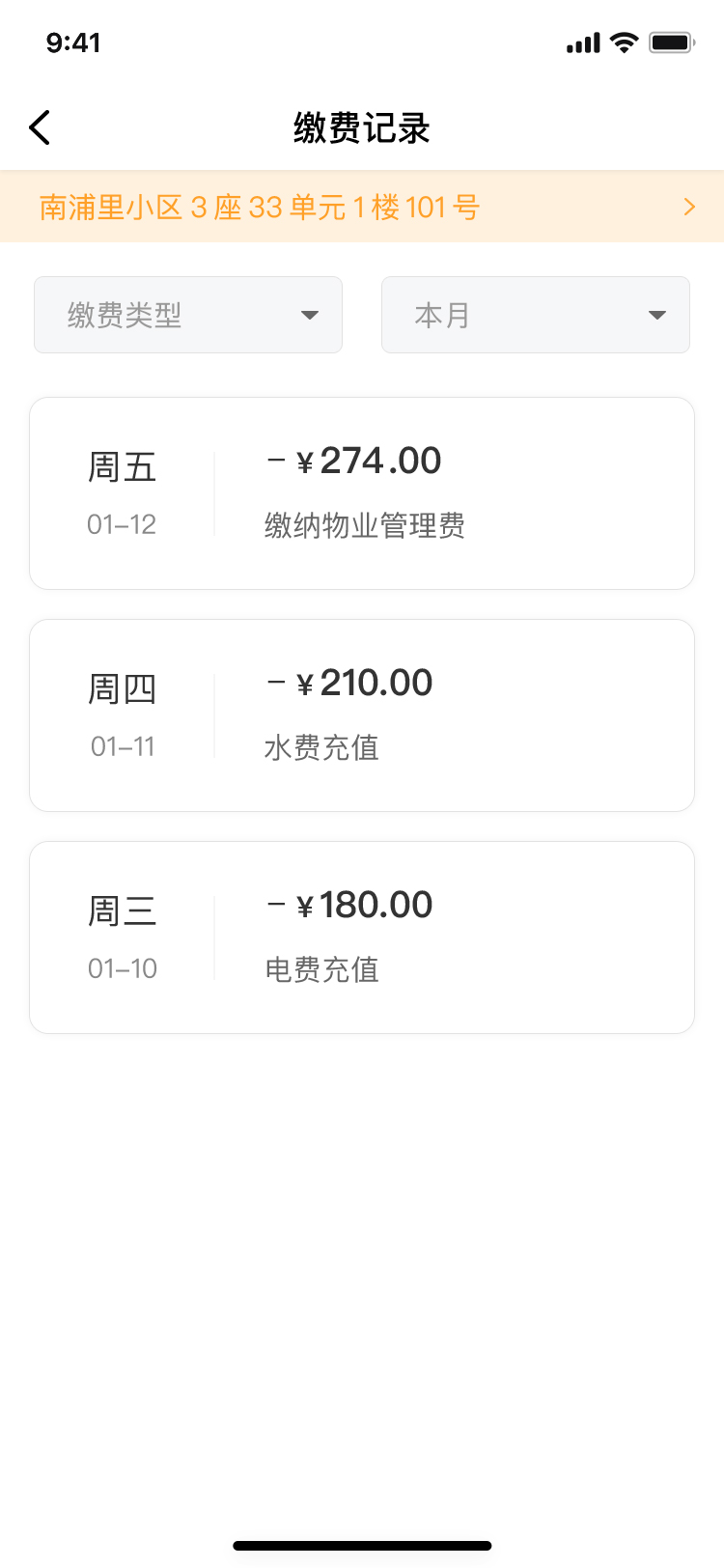Screen dimensions: 724x1568
Task: Open the 缴费类型 dropdown
Action: (x=187, y=315)
